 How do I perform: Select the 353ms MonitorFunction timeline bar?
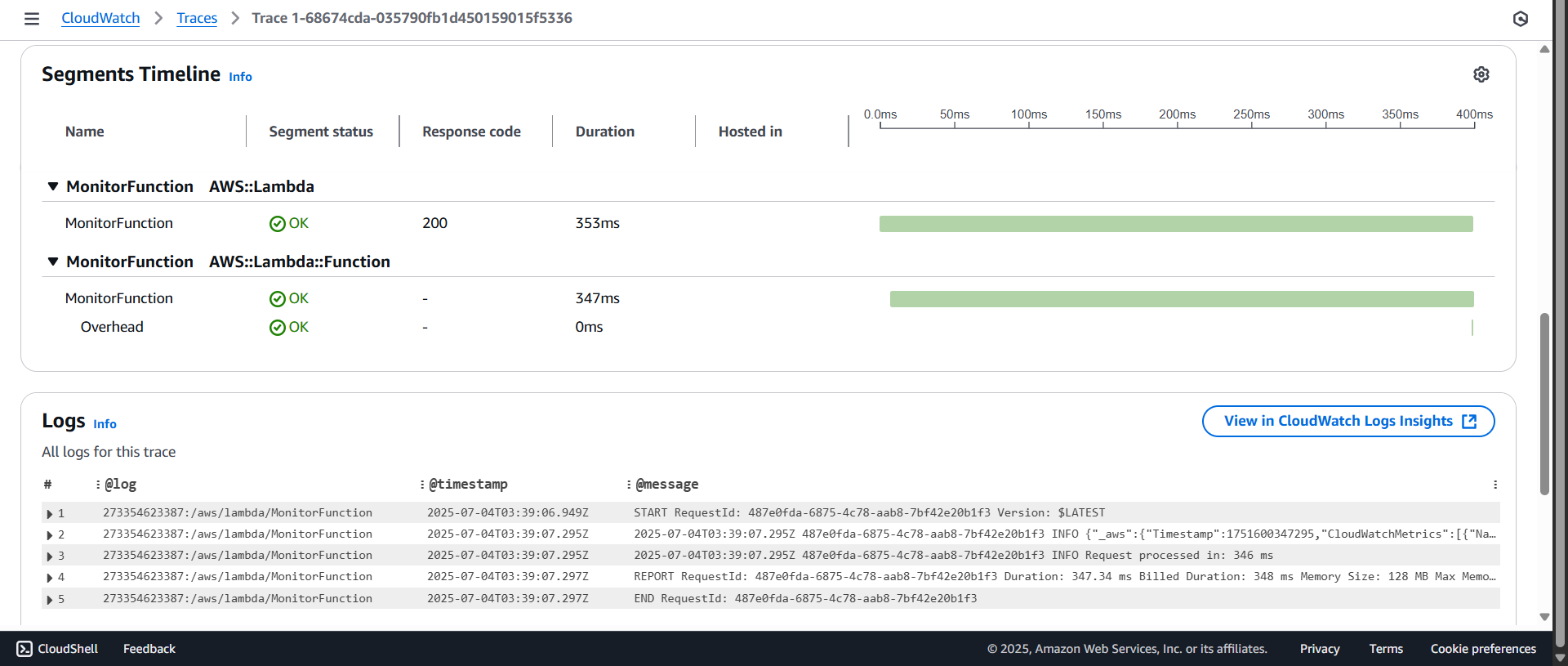coord(1176,224)
